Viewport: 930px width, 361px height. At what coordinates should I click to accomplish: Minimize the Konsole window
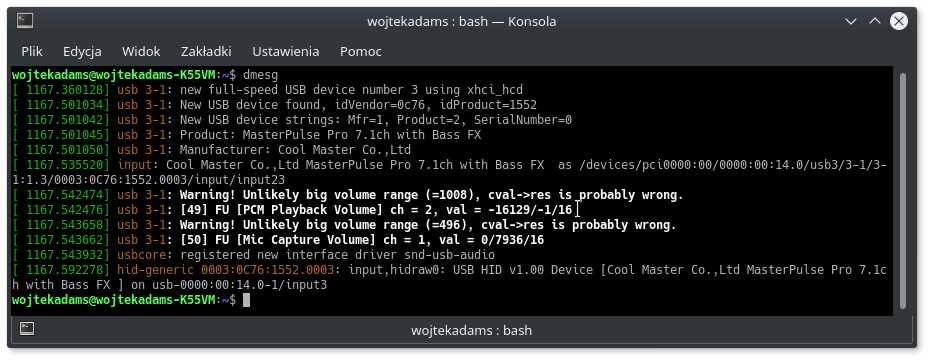coord(851,22)
